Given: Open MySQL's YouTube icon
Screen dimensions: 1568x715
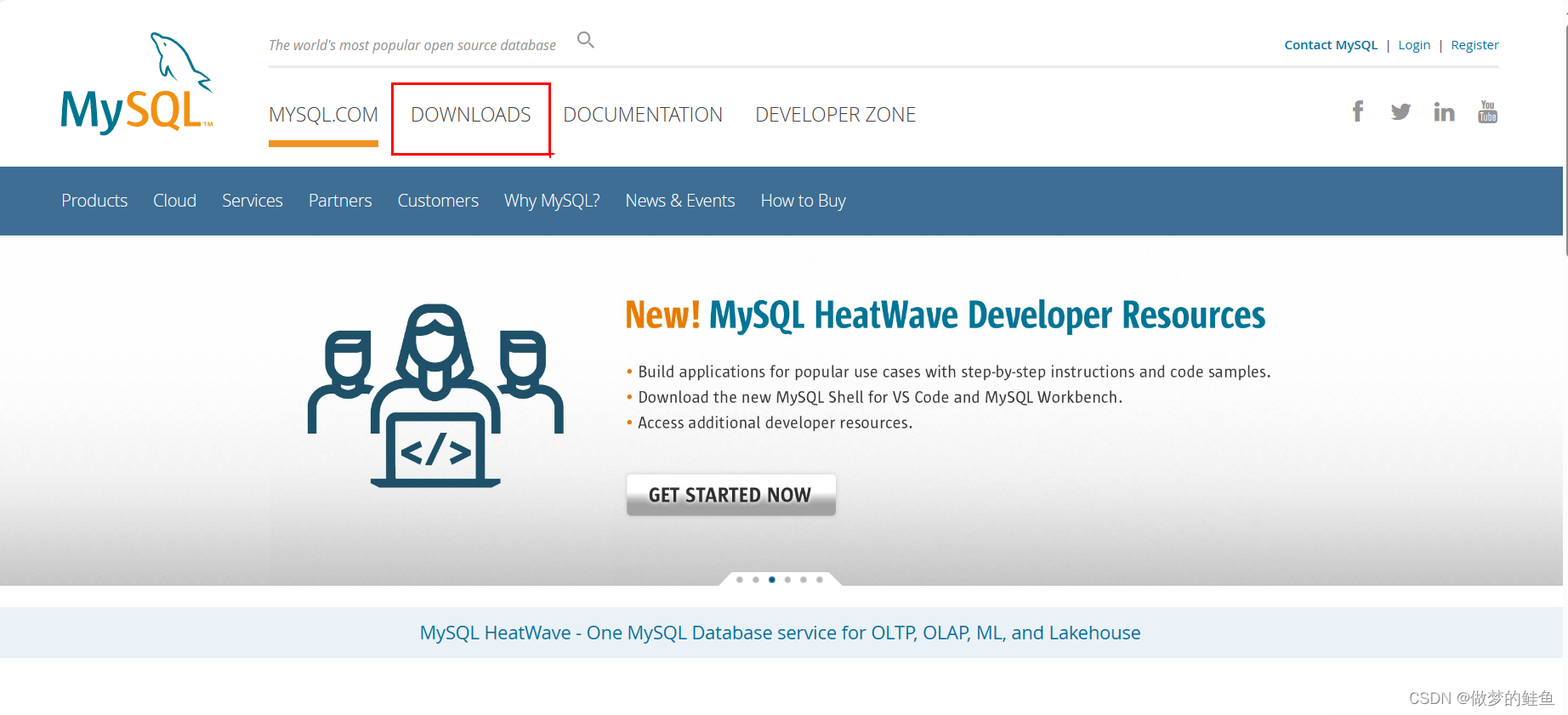Looking at the screenshot, I should coord(1487,111).
